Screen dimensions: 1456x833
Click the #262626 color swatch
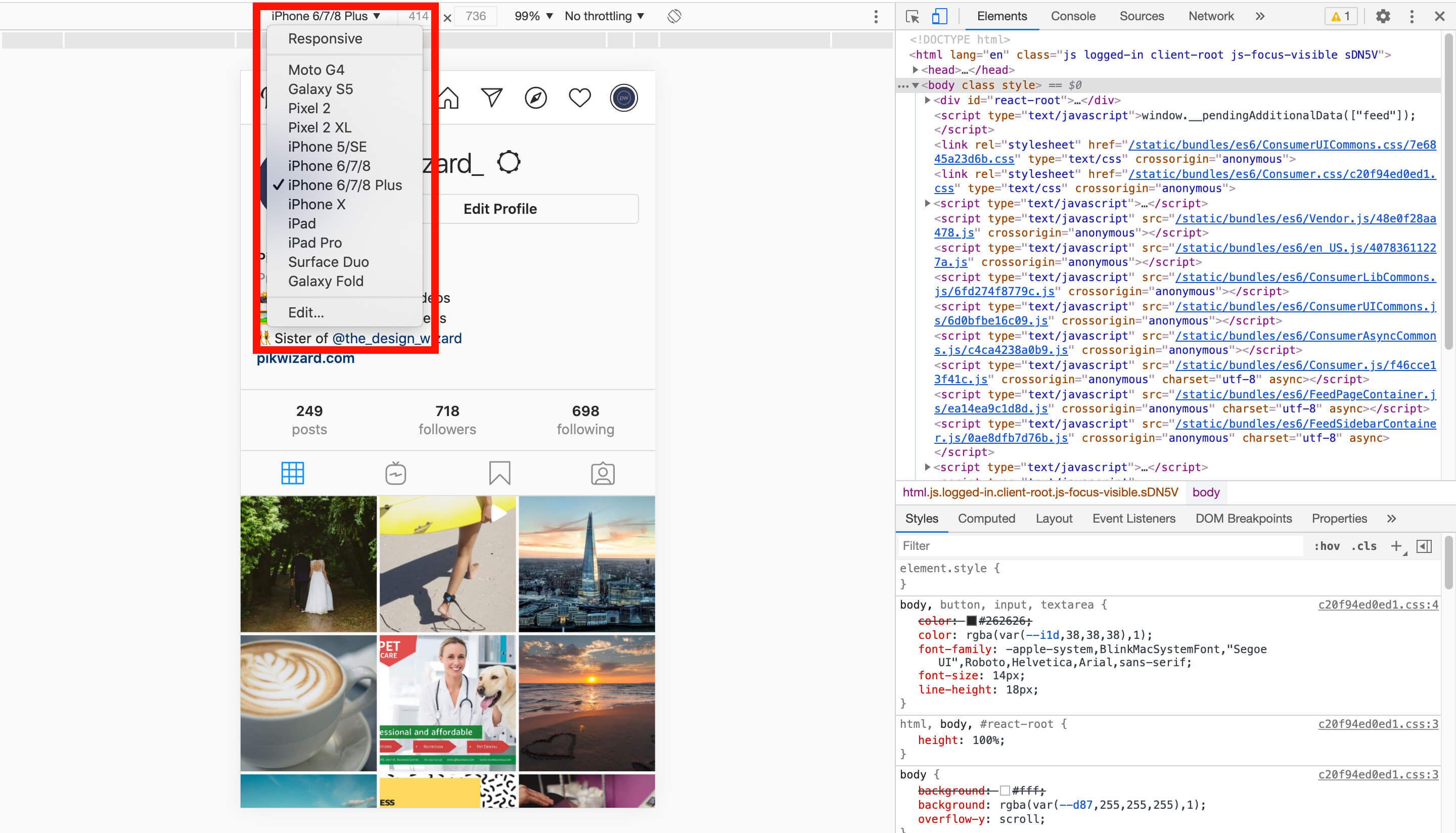coord(971,621)
